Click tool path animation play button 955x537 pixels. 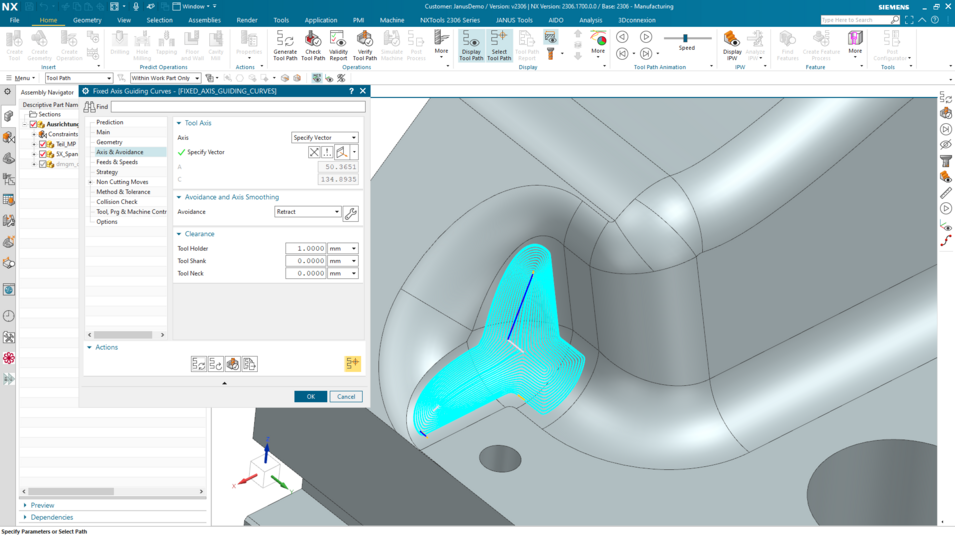tap(646, 37)
